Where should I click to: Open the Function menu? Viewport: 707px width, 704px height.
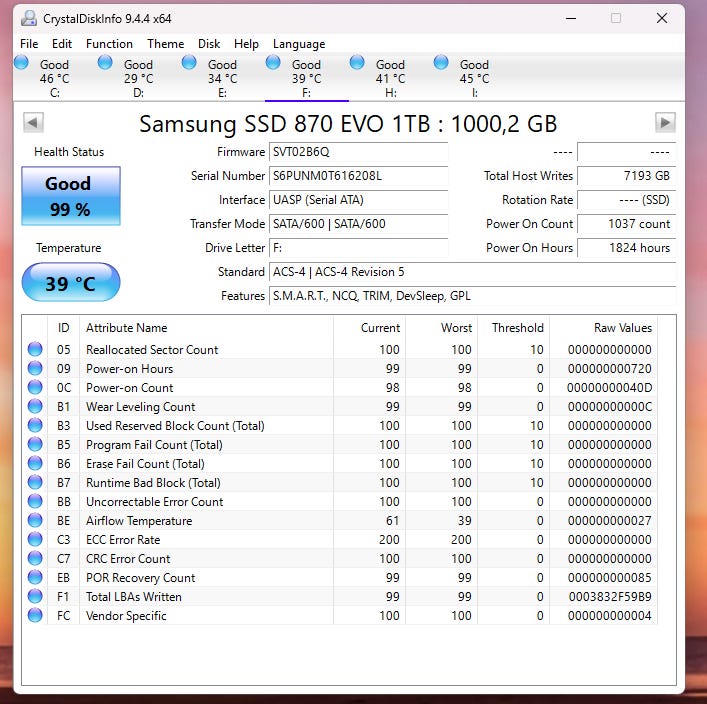(109, 44)
